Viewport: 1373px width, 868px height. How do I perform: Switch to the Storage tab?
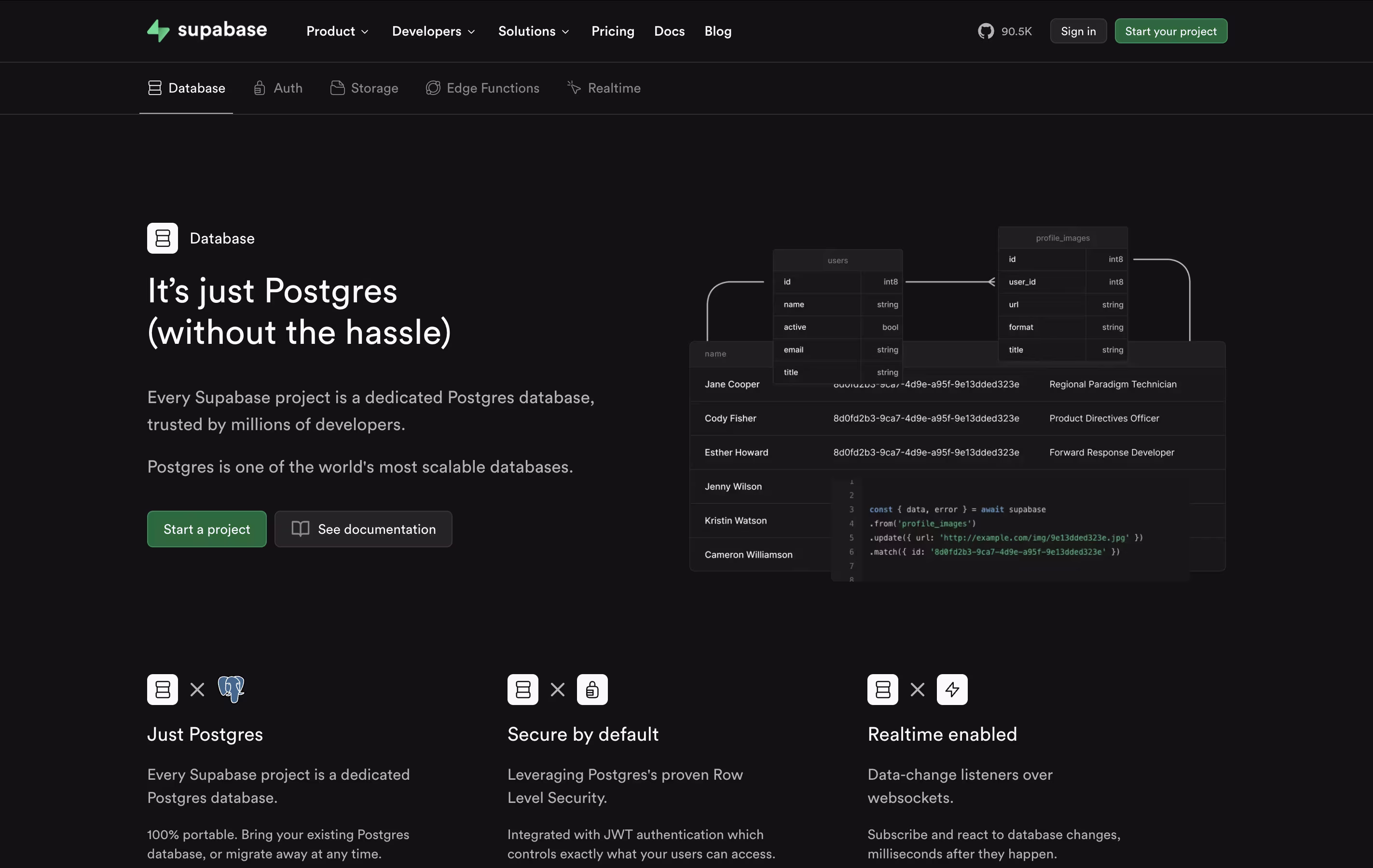click(364, 88)
